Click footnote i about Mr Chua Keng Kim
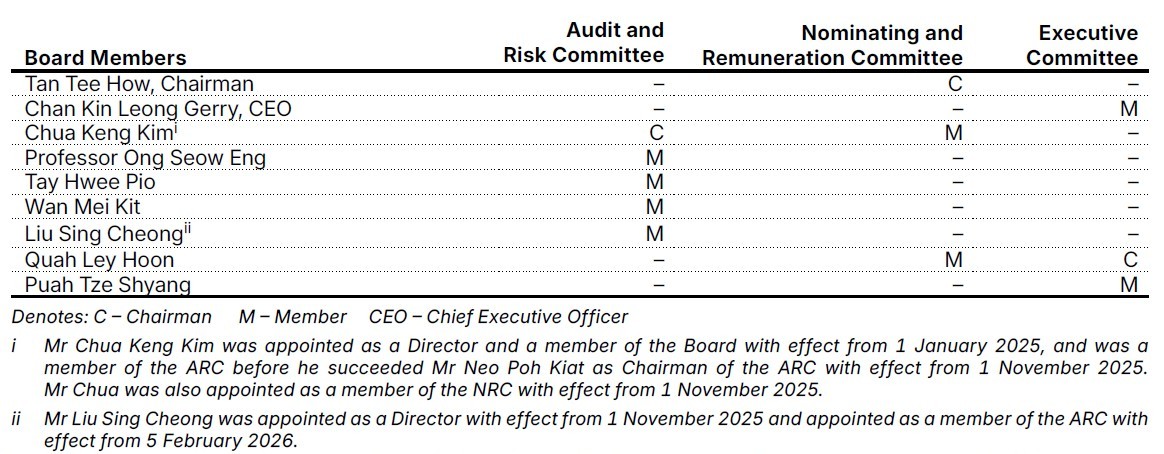The width and height of the screenshot is (1164, 454). point(596,366)
